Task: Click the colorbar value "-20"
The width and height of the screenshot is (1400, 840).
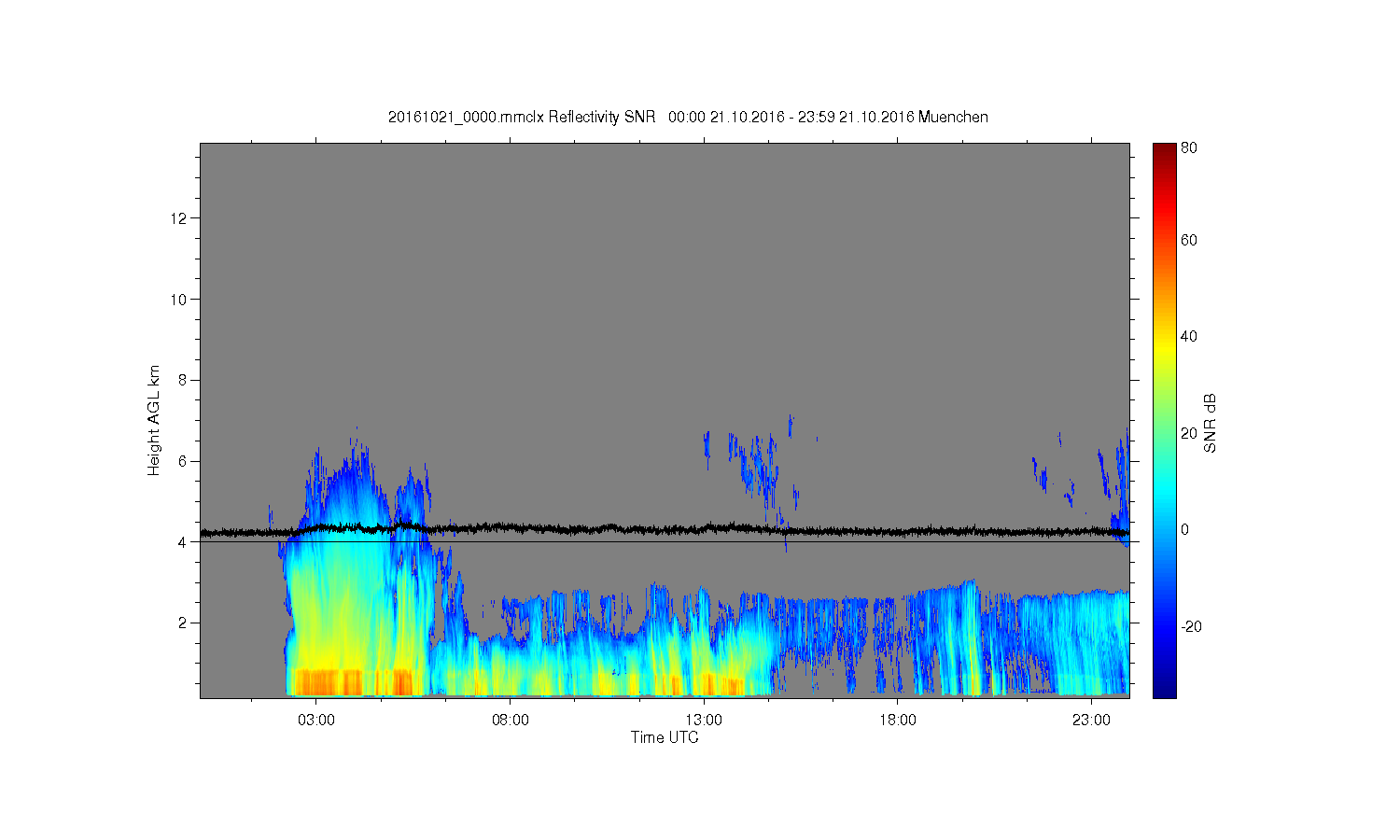Action: (x=1192, y=626)
